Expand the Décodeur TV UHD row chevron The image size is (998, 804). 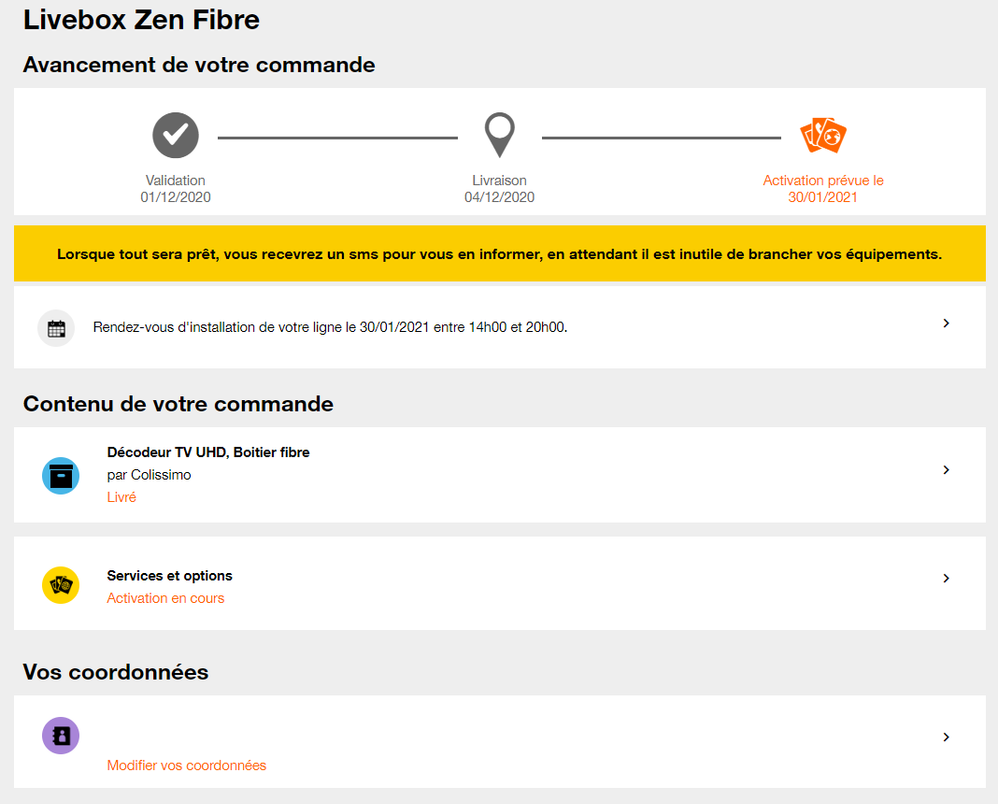946,469
